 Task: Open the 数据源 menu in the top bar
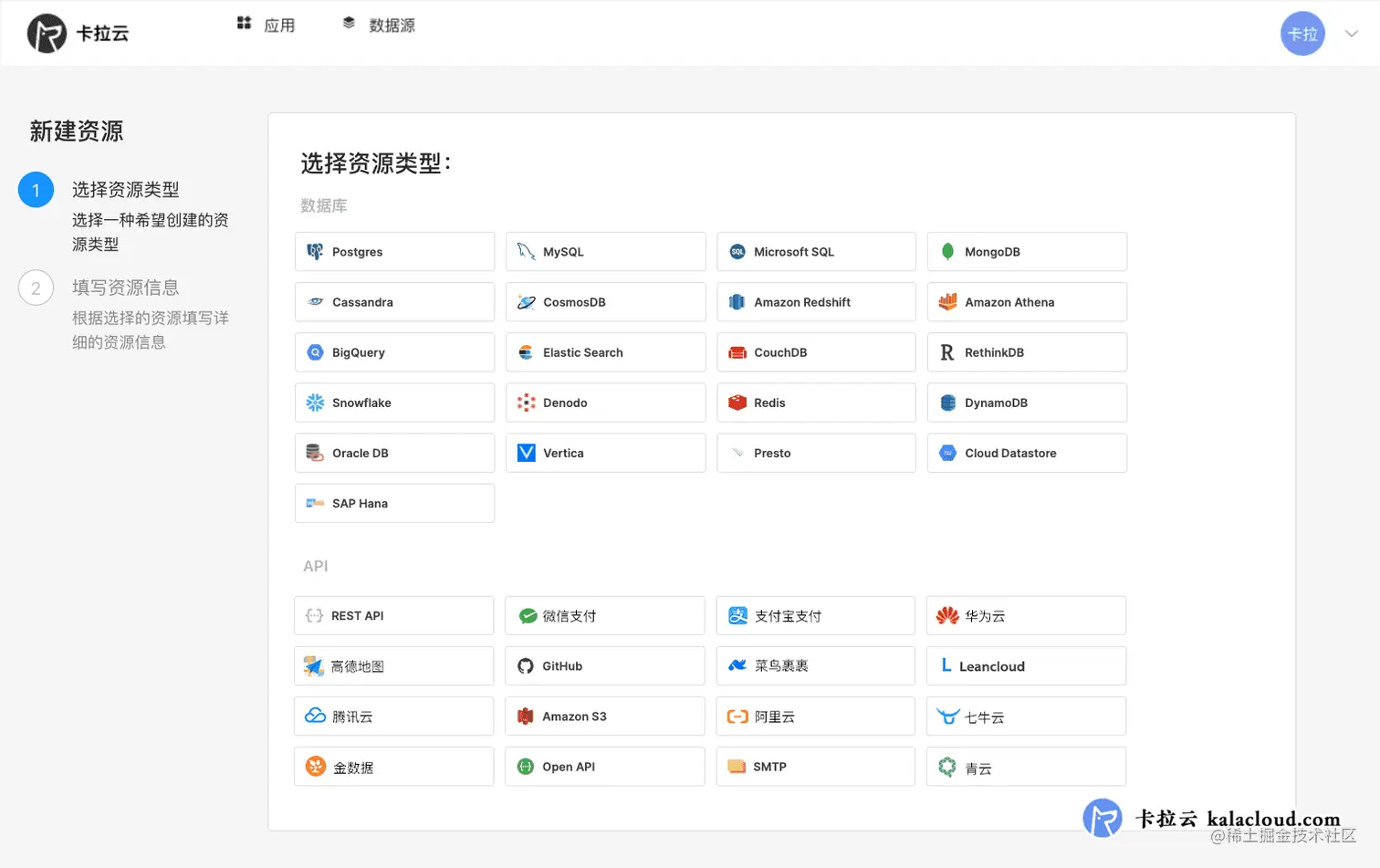coord(379,25)
